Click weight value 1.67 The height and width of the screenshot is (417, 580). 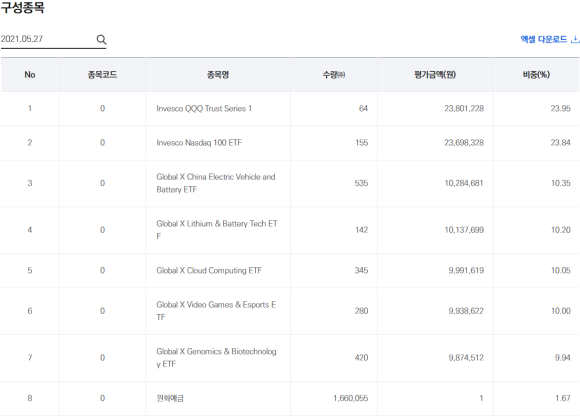563,398
